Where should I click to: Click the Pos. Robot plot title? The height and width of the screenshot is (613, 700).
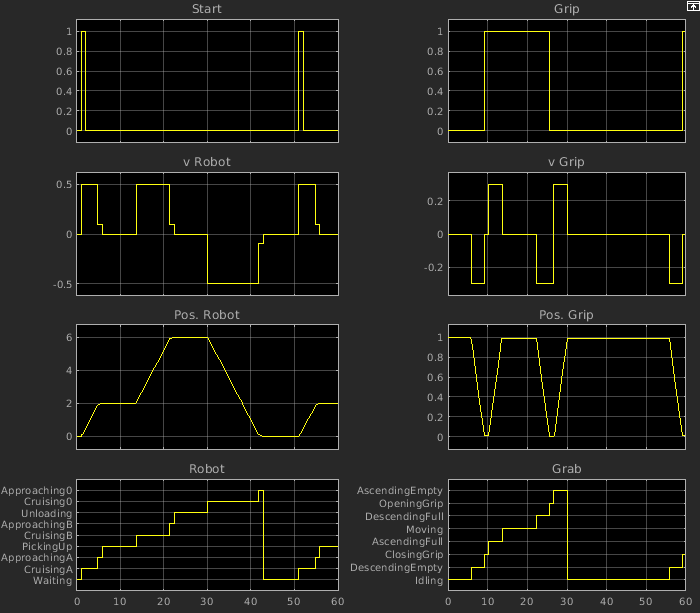tap(207, 315)
